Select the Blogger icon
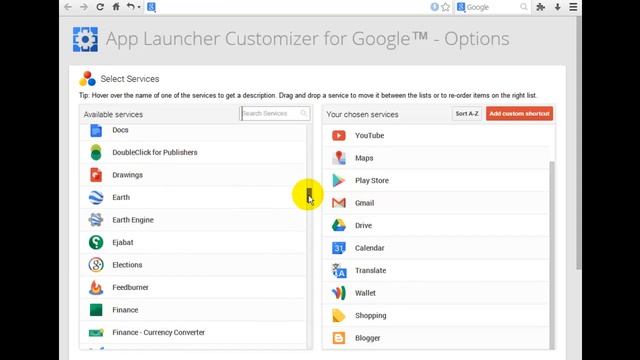This screenshot has height=360, width=640. pos(339,338)
